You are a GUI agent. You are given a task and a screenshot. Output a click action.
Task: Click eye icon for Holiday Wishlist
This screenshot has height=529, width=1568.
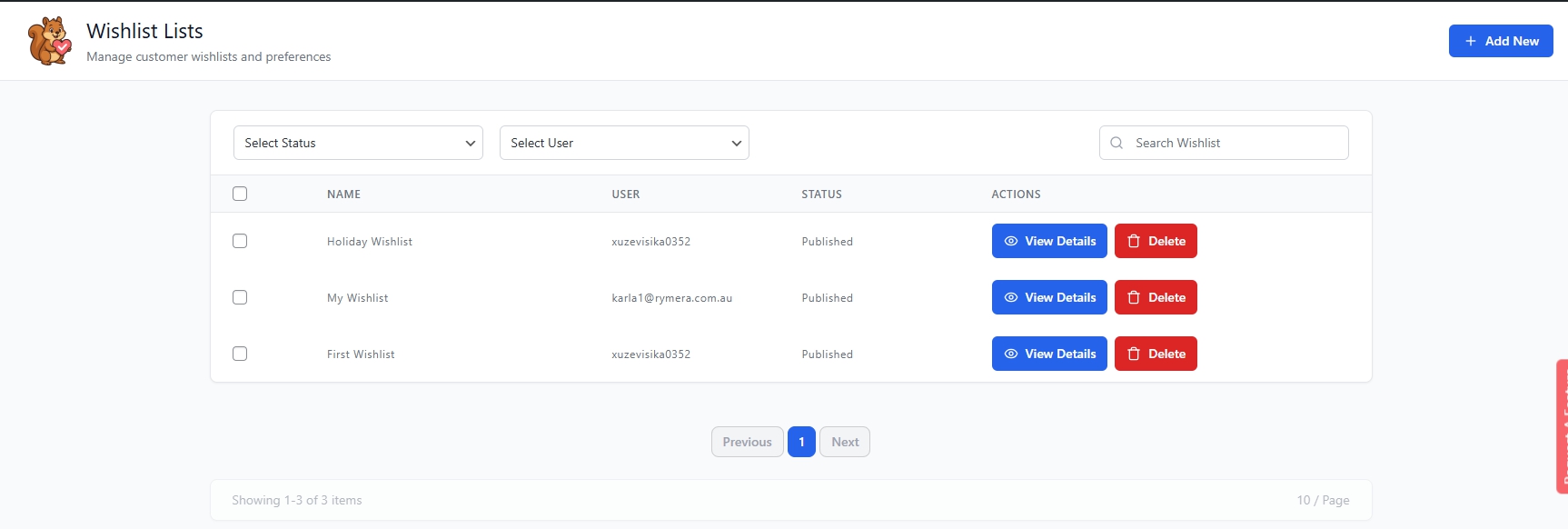[x=1010, y=241]
